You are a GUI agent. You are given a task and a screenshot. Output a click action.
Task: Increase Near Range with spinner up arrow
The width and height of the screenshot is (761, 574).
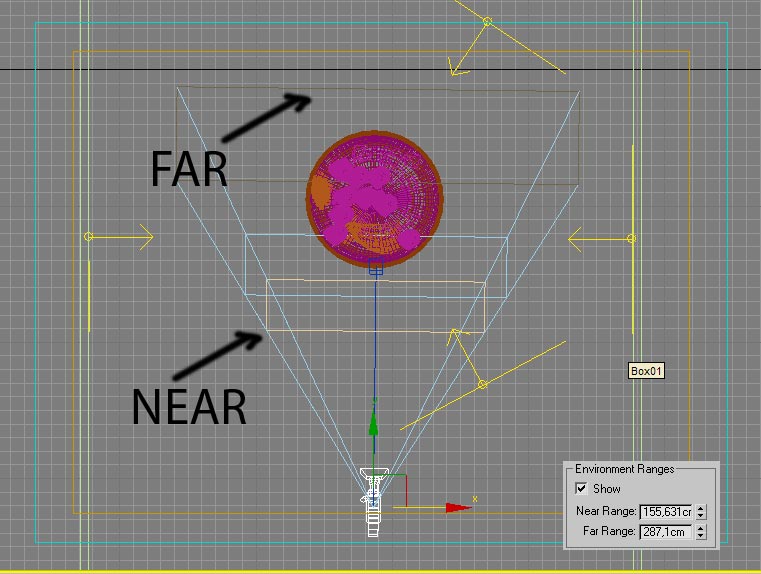pos(701,507)
